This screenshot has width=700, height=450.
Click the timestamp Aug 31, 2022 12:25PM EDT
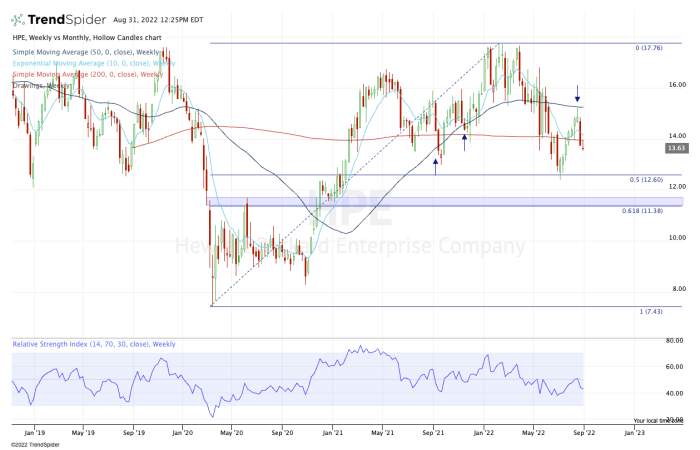pos(158,20)
